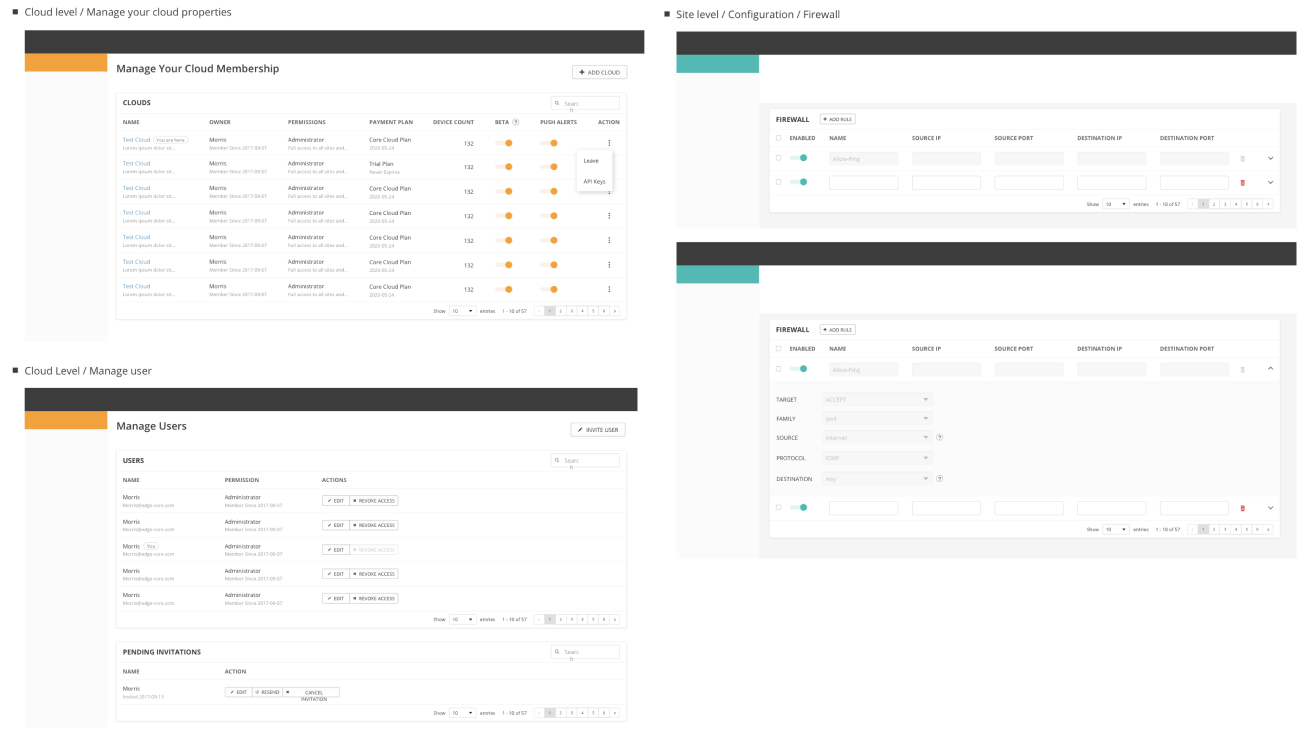Click ADD RULE in collapsed Firewall view

click(x=838, y=119)
